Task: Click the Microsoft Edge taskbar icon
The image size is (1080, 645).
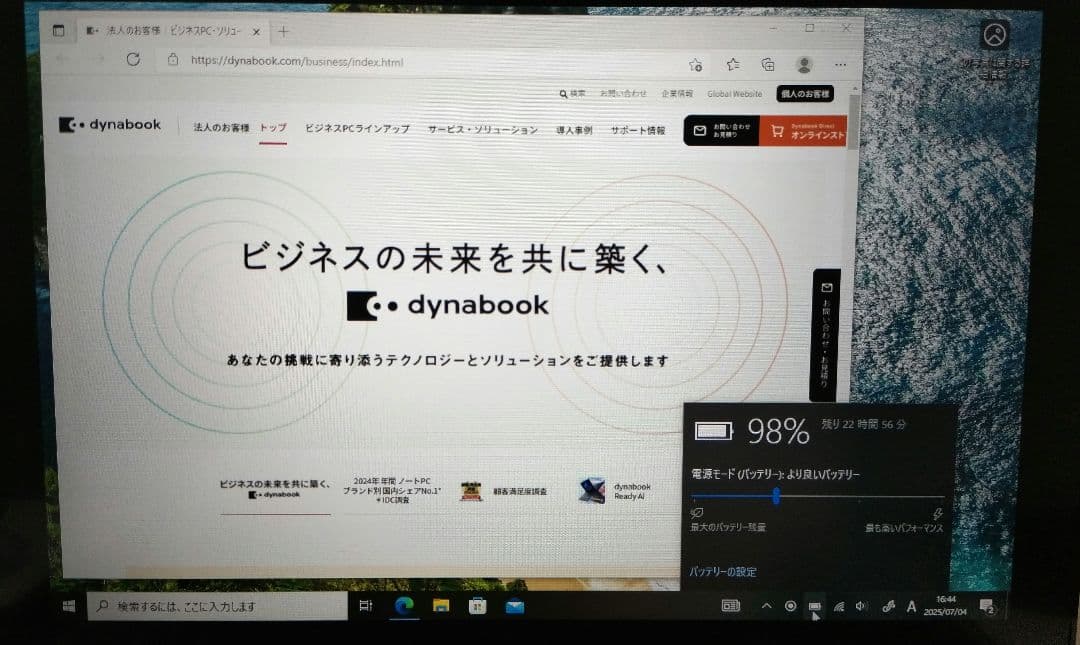Action: [404, 606]
